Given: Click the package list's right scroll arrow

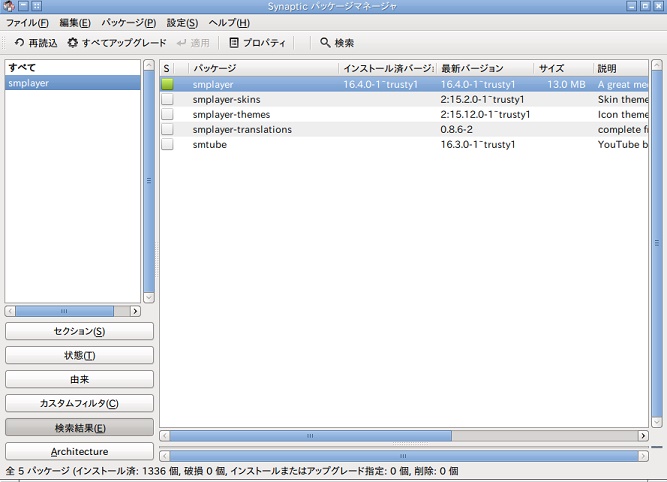Looking at the screenshot, I should pos(643,436).
